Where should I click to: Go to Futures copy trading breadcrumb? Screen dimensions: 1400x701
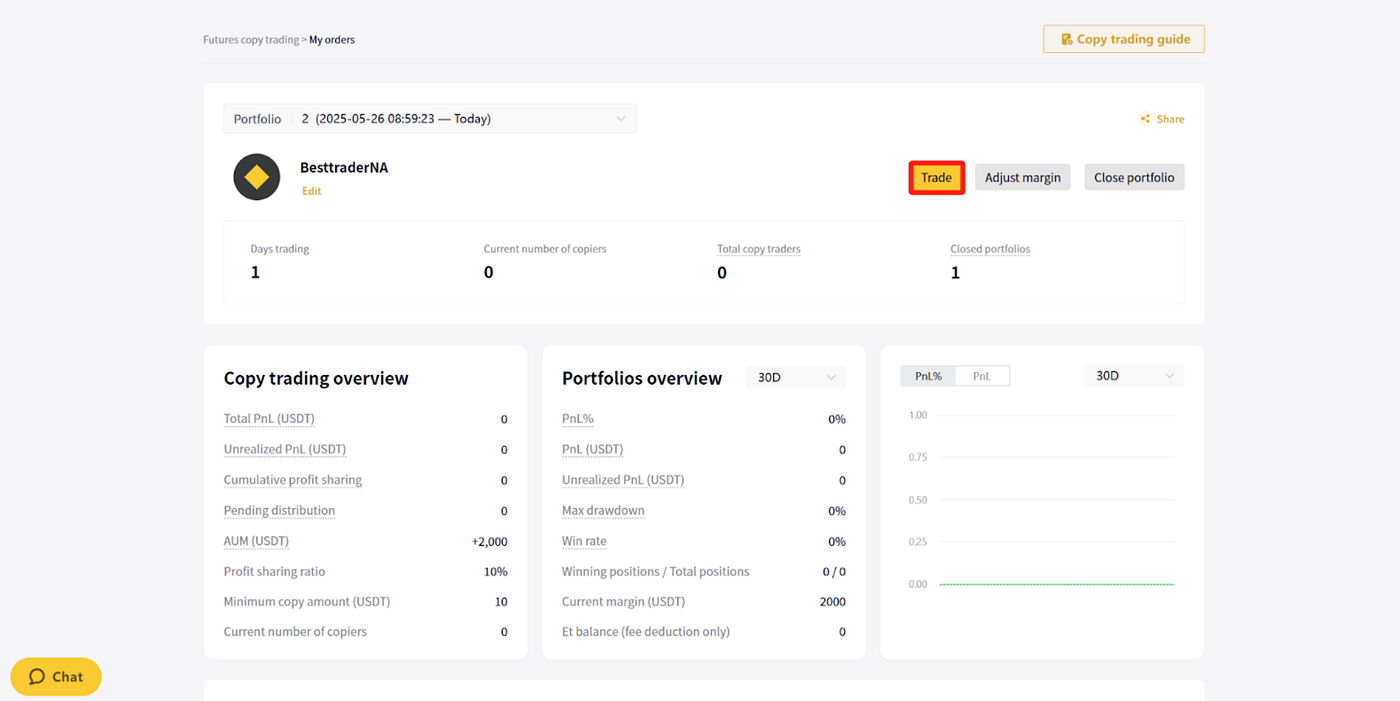click(x=251, y=40)
